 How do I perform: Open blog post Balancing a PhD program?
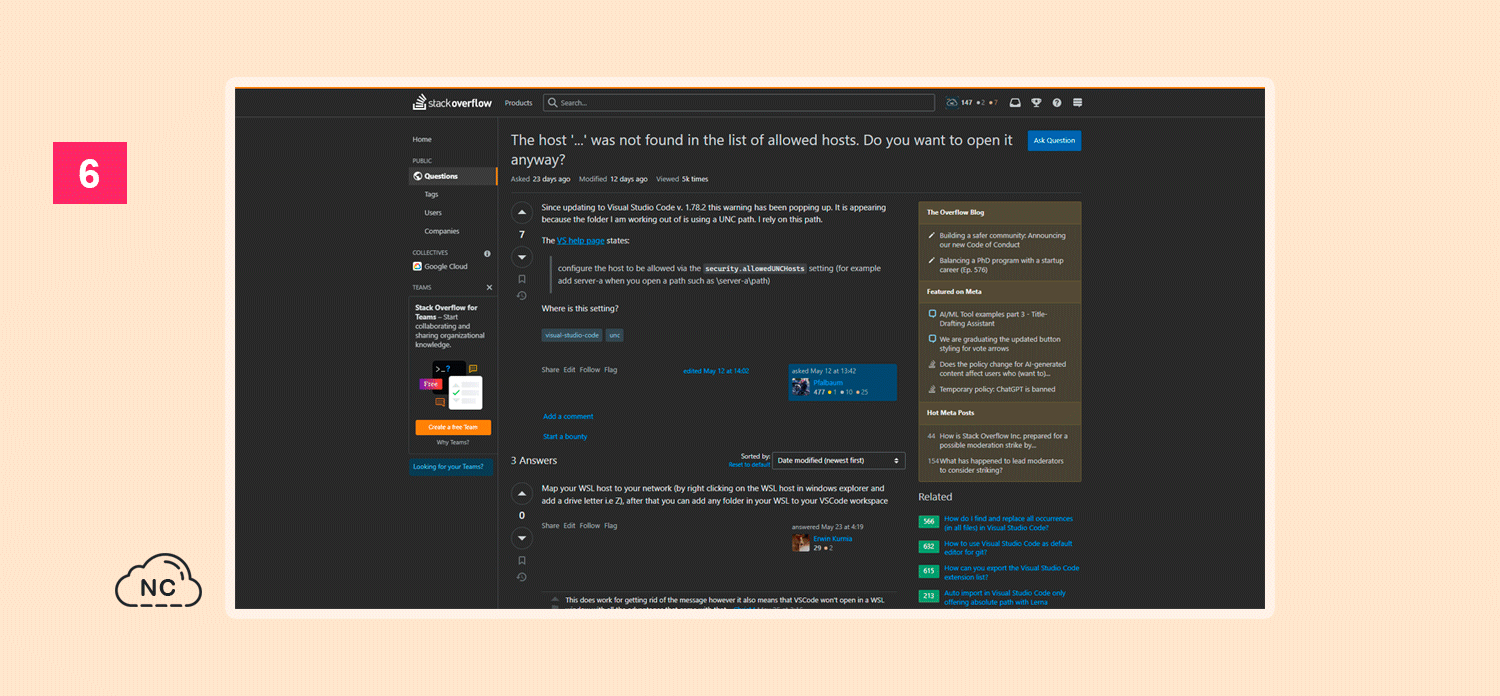[1001, 265]
